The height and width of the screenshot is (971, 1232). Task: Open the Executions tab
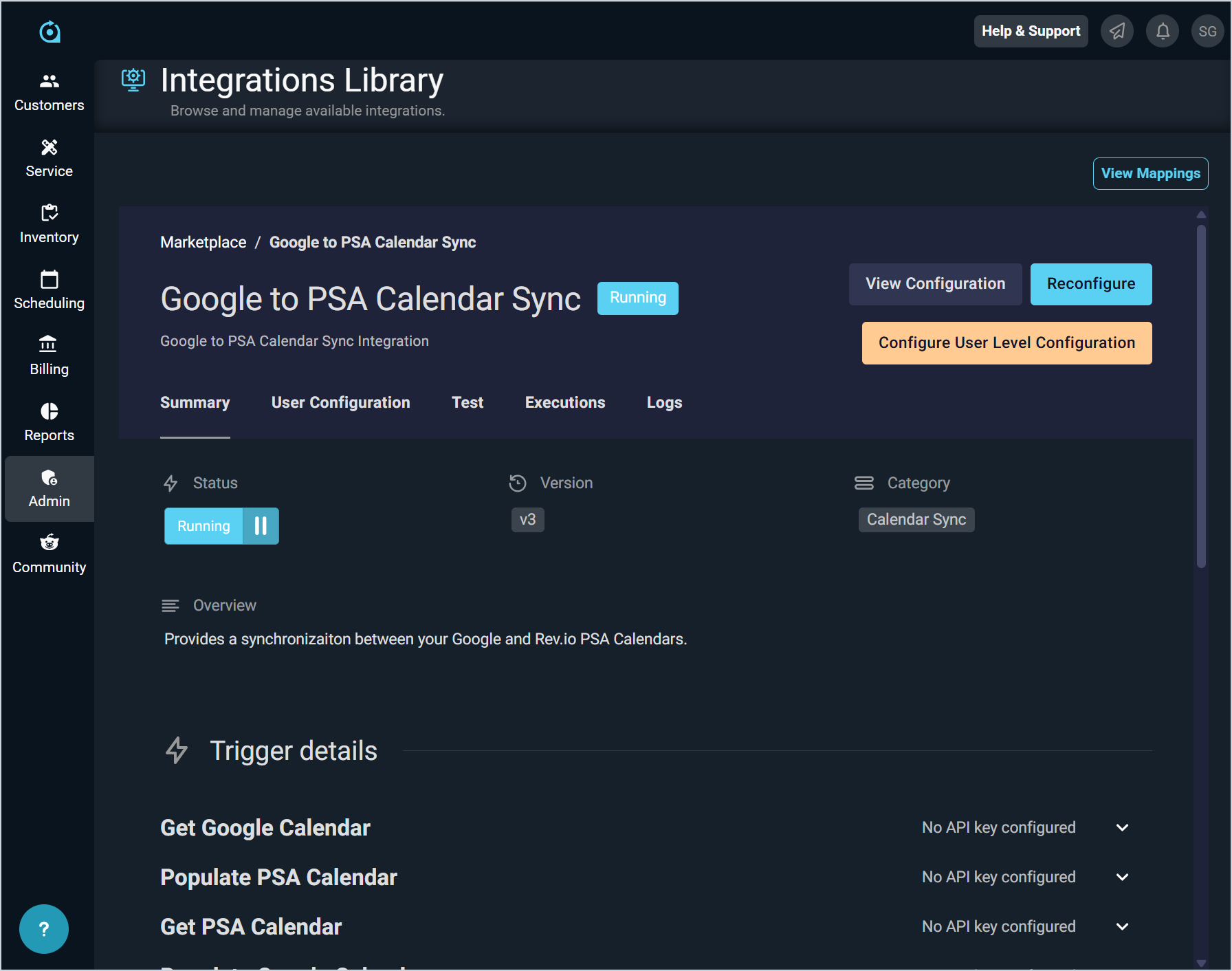pos(565,402)
